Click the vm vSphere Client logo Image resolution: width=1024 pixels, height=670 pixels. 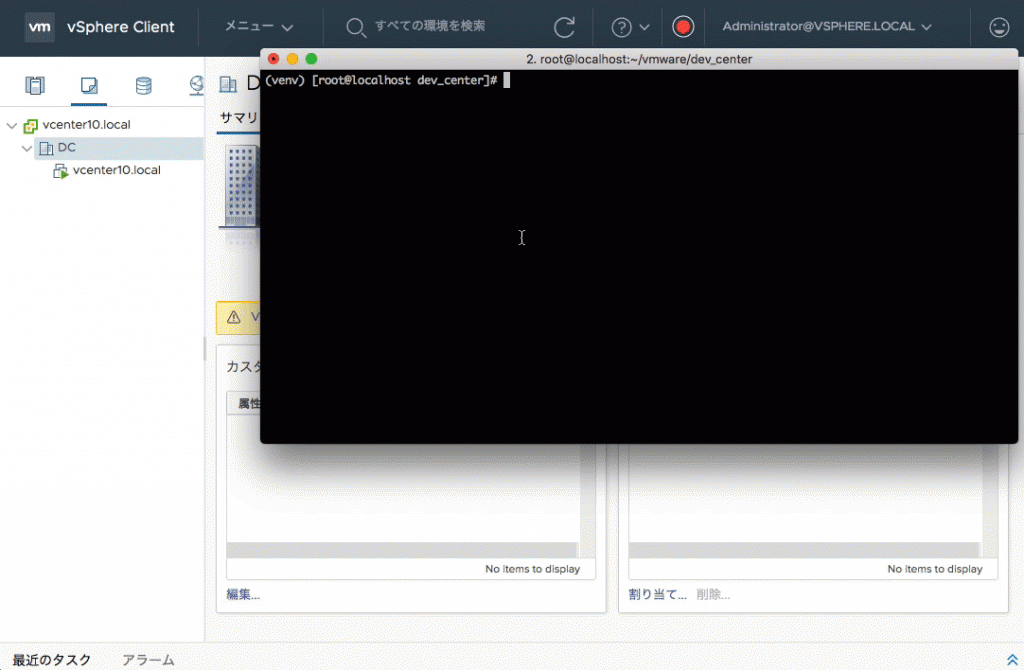(x=41, y=27)
